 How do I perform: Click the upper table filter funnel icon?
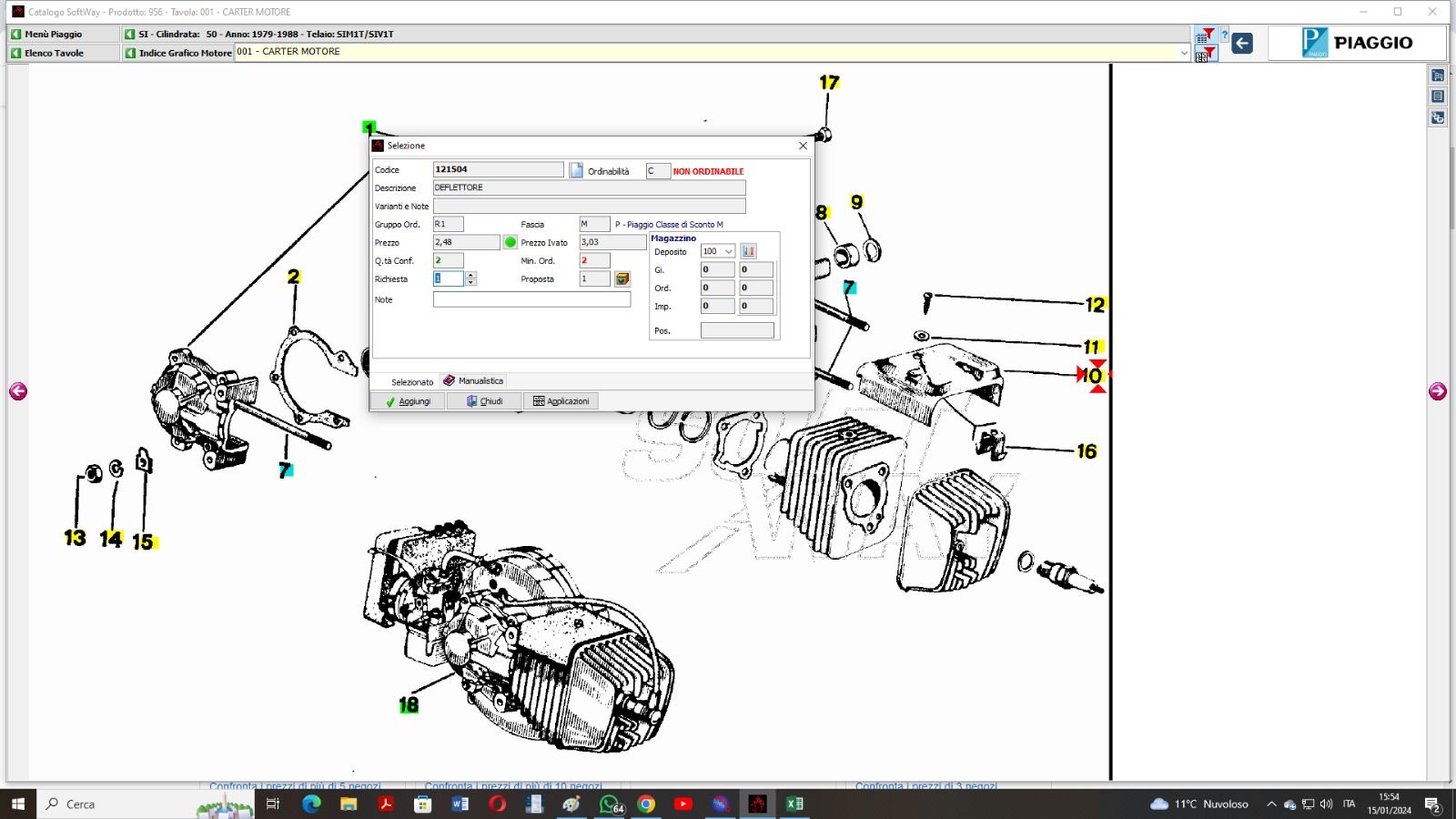[1205, 35]
